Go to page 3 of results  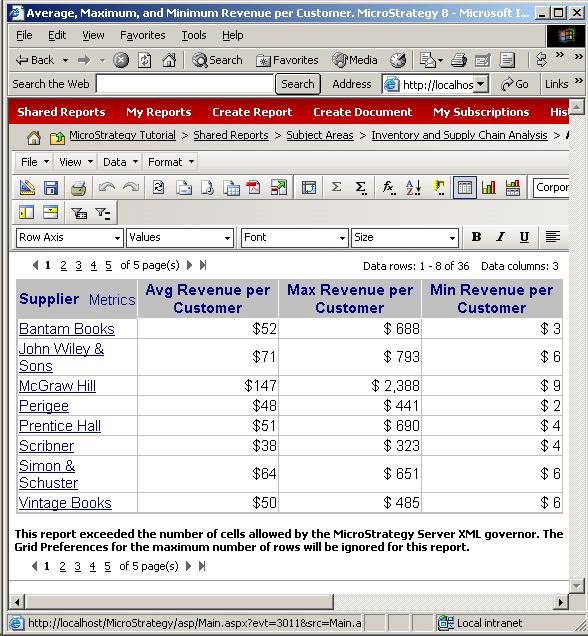coord(78,266)
